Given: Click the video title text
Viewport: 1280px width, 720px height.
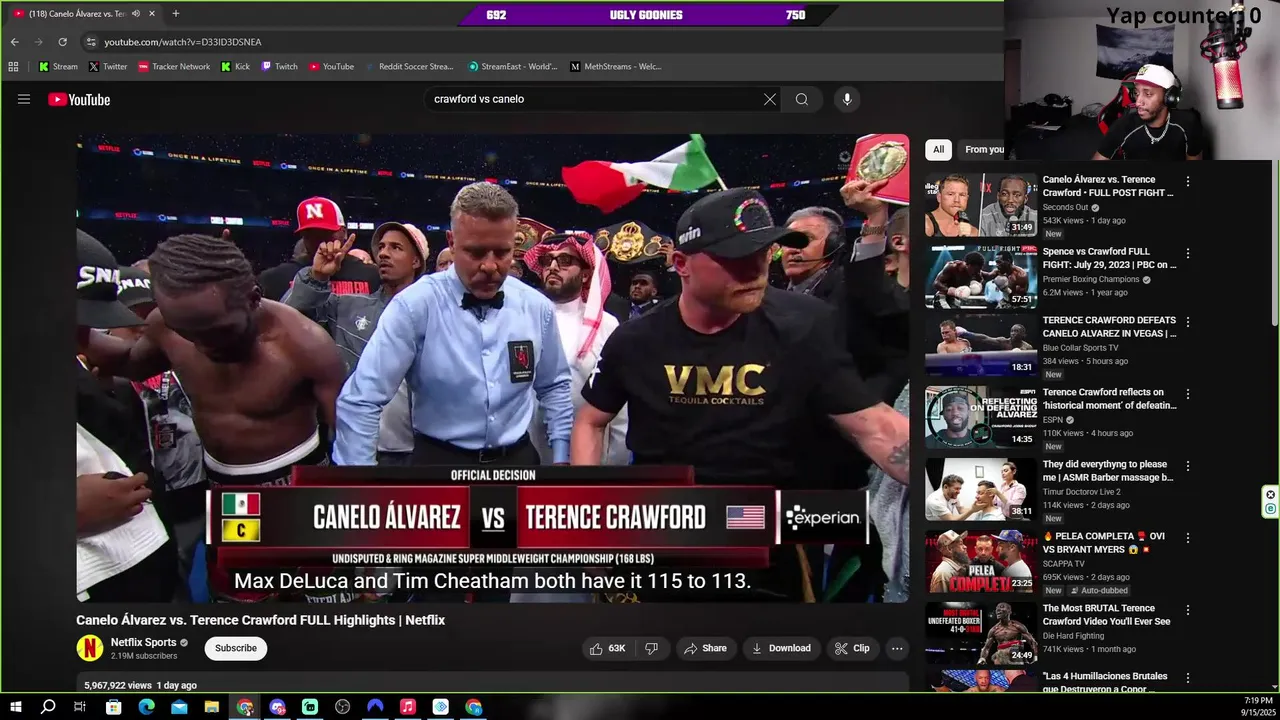Looking at the screenshot, I should [x=261, y=620].
